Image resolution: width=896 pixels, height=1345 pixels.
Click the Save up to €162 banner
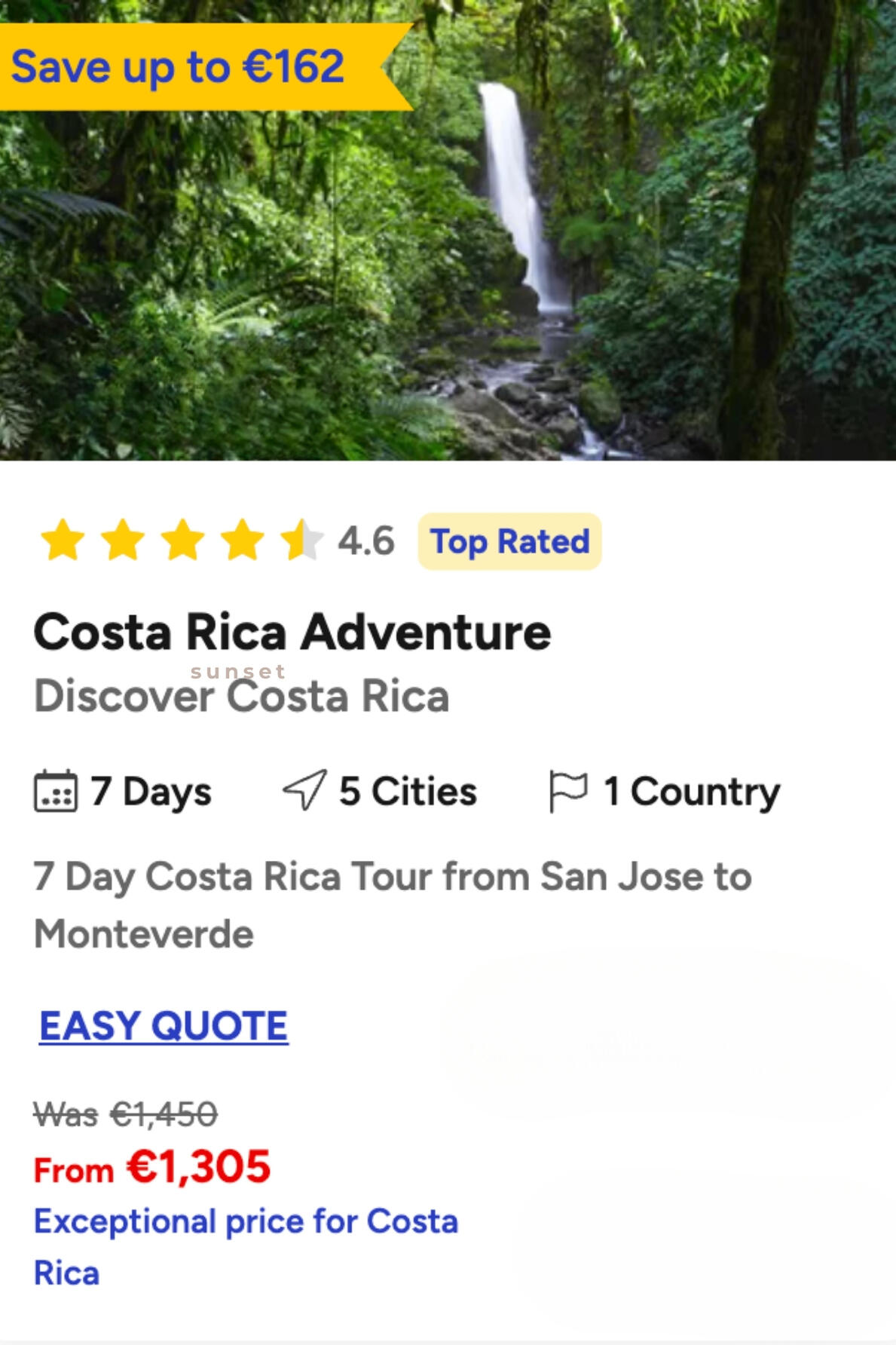pos(179,66)
